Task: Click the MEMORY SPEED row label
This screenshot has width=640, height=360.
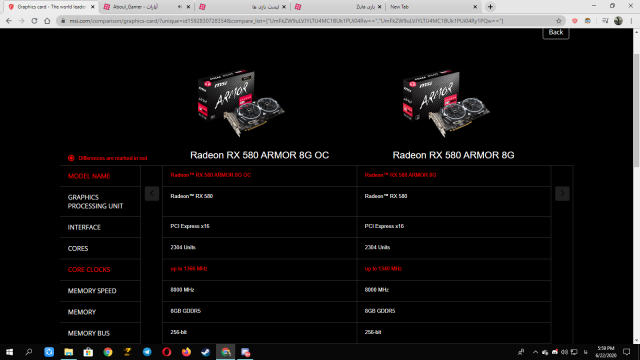Action: (x=92, y=291)
